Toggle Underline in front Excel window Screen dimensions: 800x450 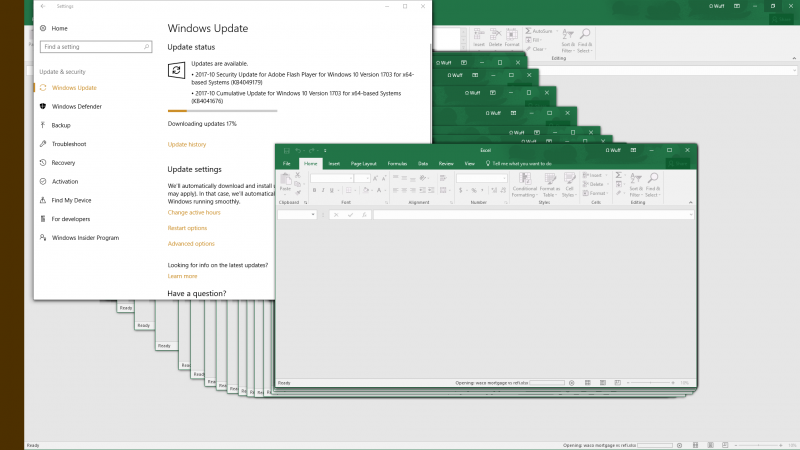332,189
